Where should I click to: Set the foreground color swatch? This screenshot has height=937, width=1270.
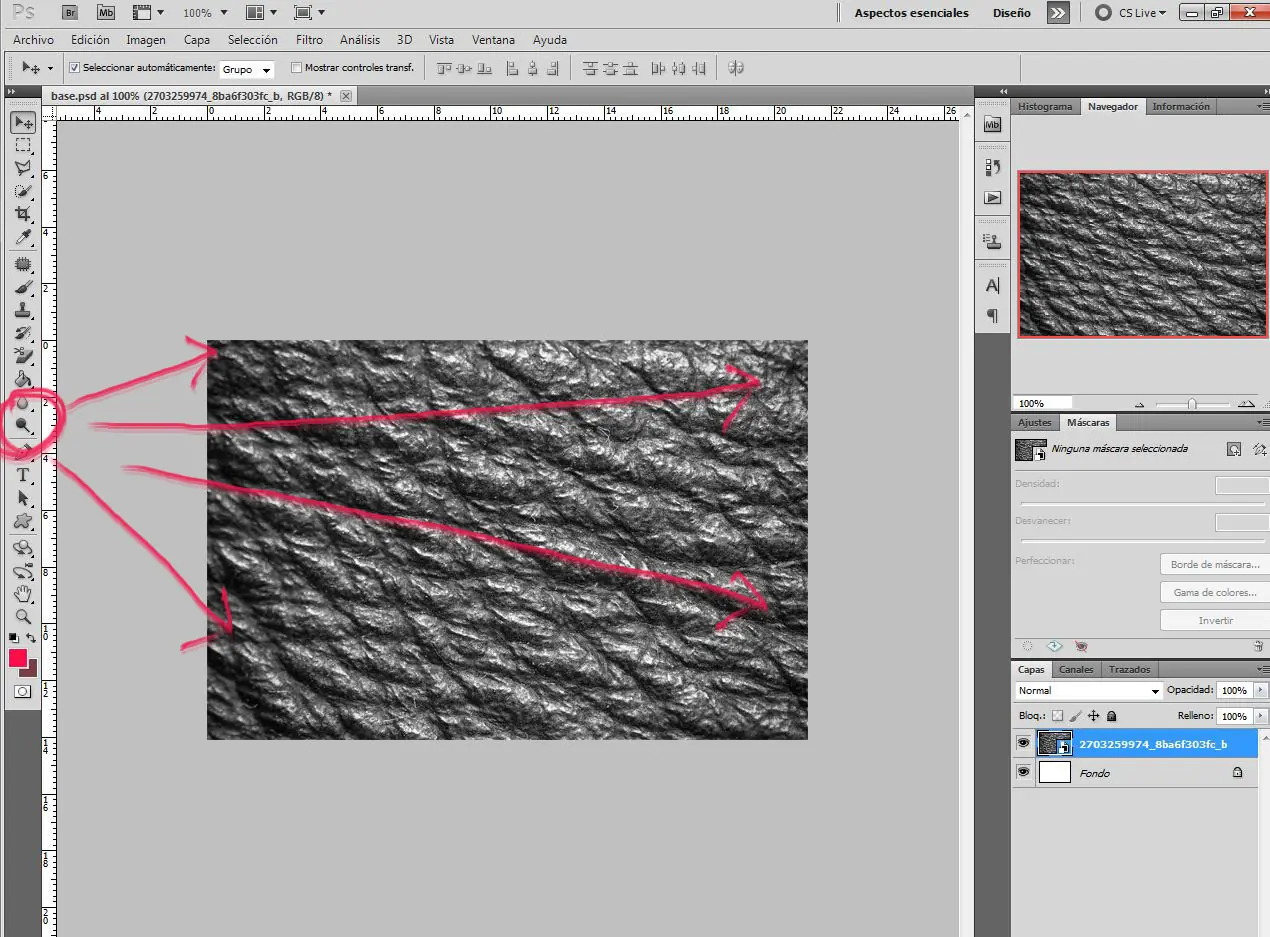click(x=18, y=658)
